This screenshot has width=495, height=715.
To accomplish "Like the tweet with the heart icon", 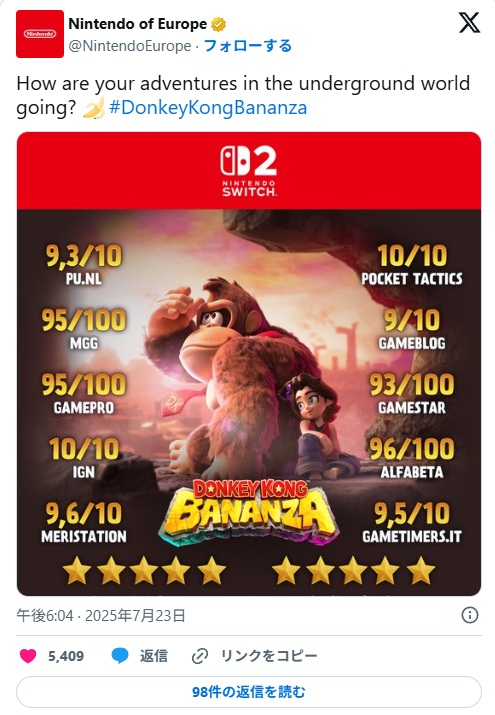I will click(x=28, y=656).
